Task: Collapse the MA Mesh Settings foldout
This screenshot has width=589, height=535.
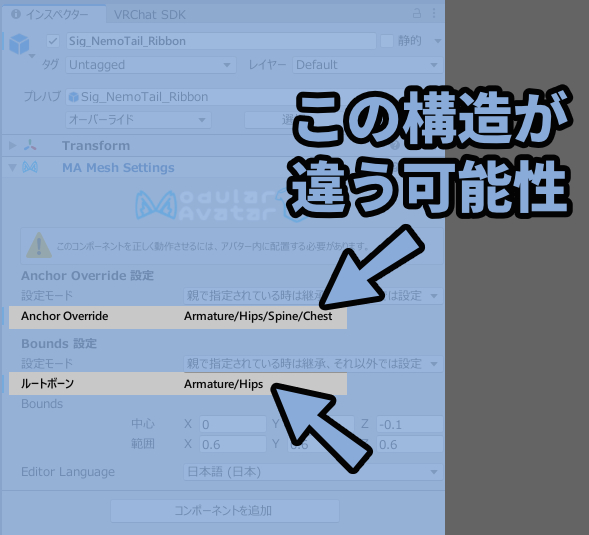Action: click(12, 168)
